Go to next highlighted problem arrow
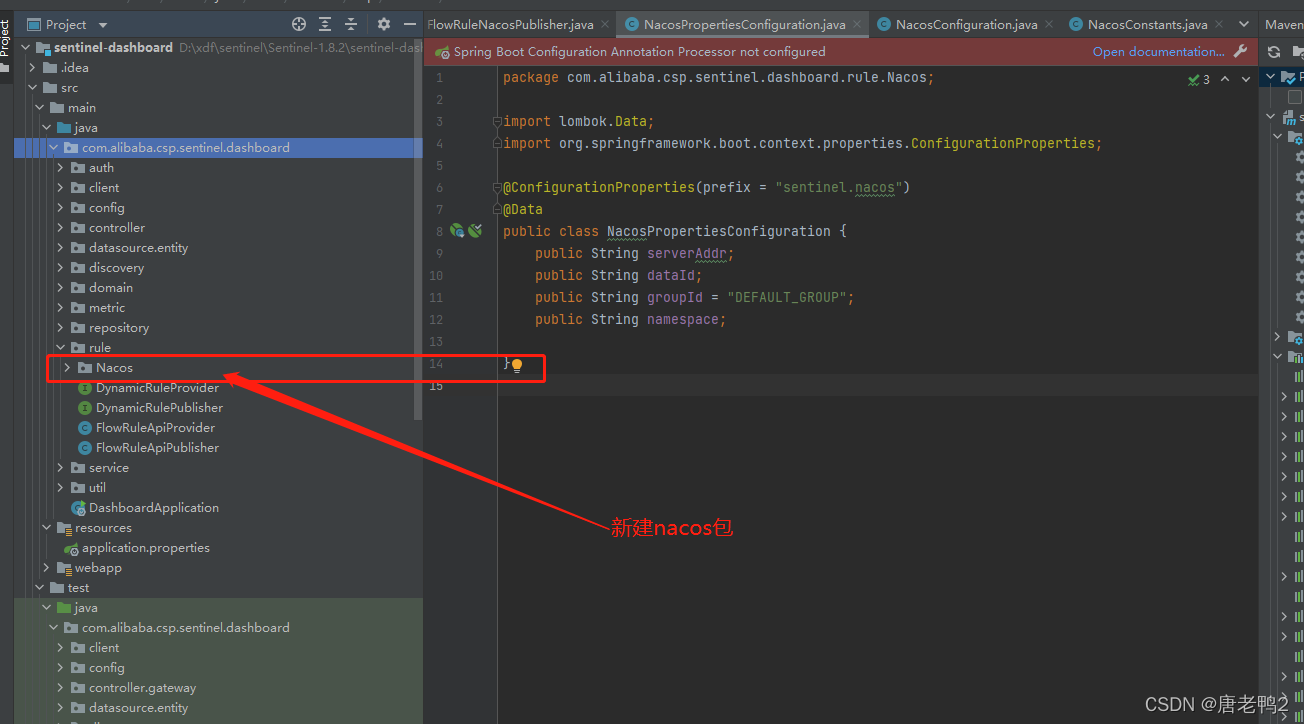 [1246, 79]
